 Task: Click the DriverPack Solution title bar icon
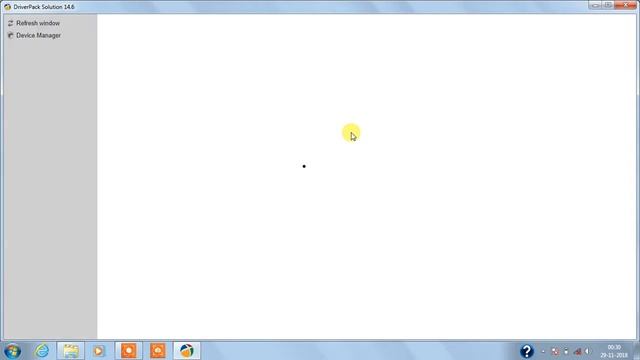[x=7, y=7]
